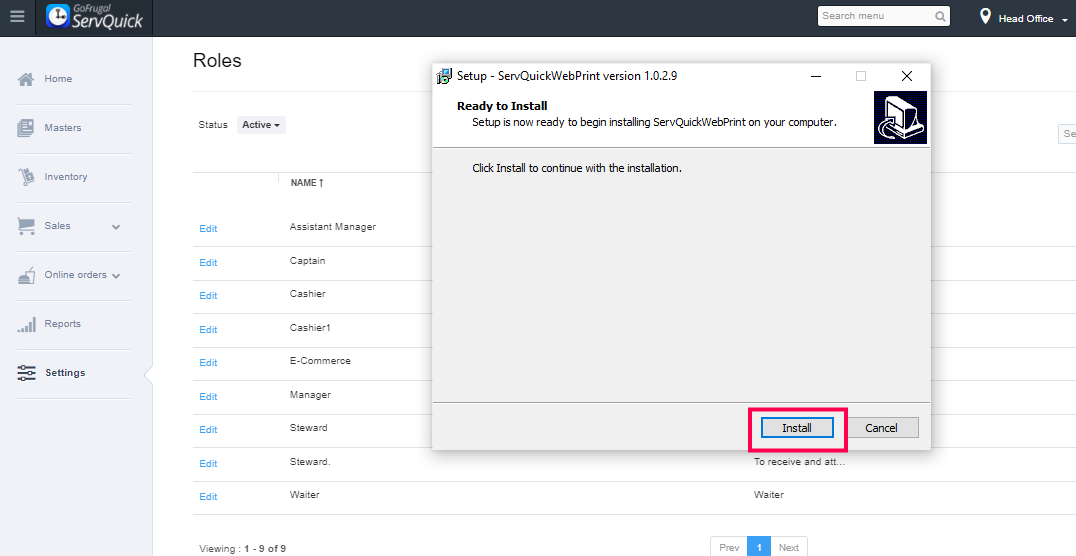Edit the Assistant Manager role
This screenshot has width=1076, height=556.
coord(208,229)
